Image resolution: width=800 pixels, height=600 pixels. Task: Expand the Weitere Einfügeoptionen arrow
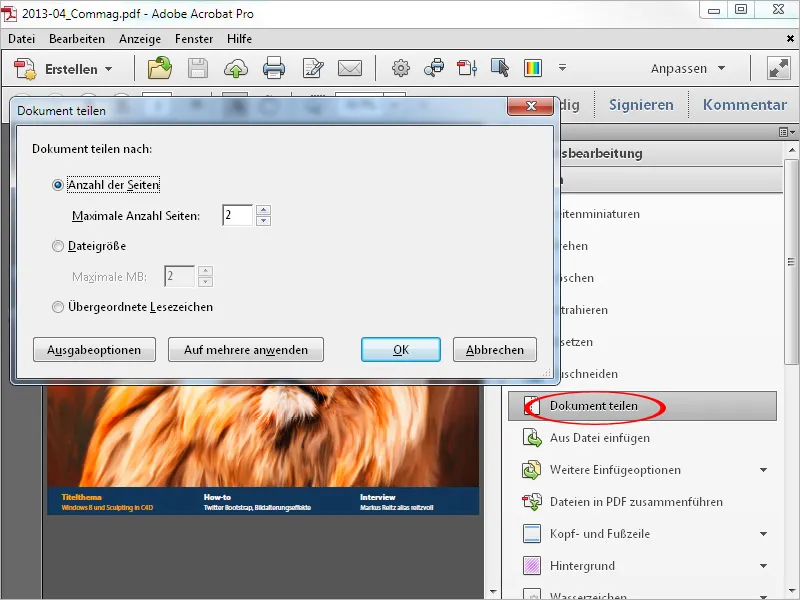pos(763,470)
